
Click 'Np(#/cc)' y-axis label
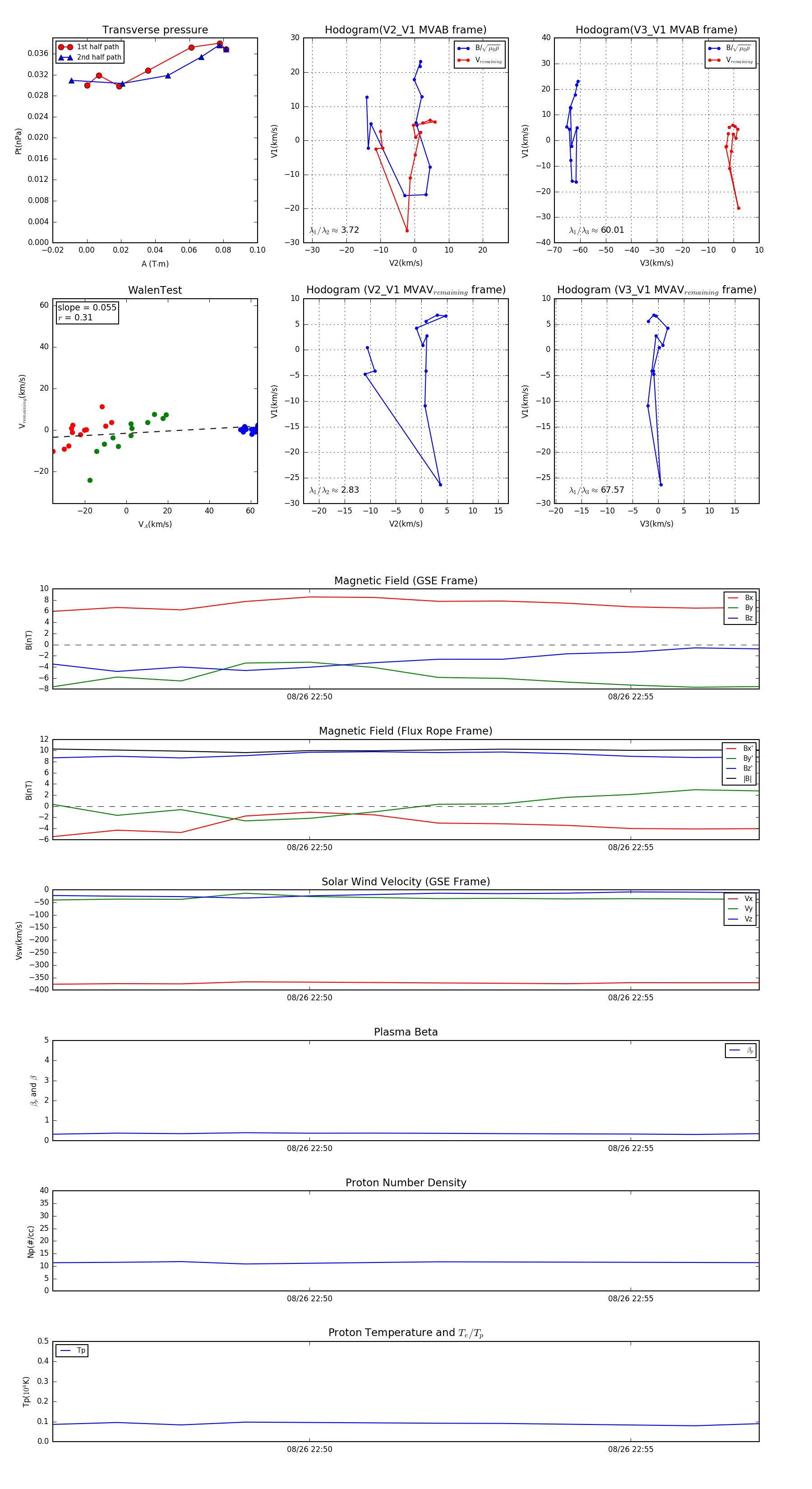(x=31, y=1242)
